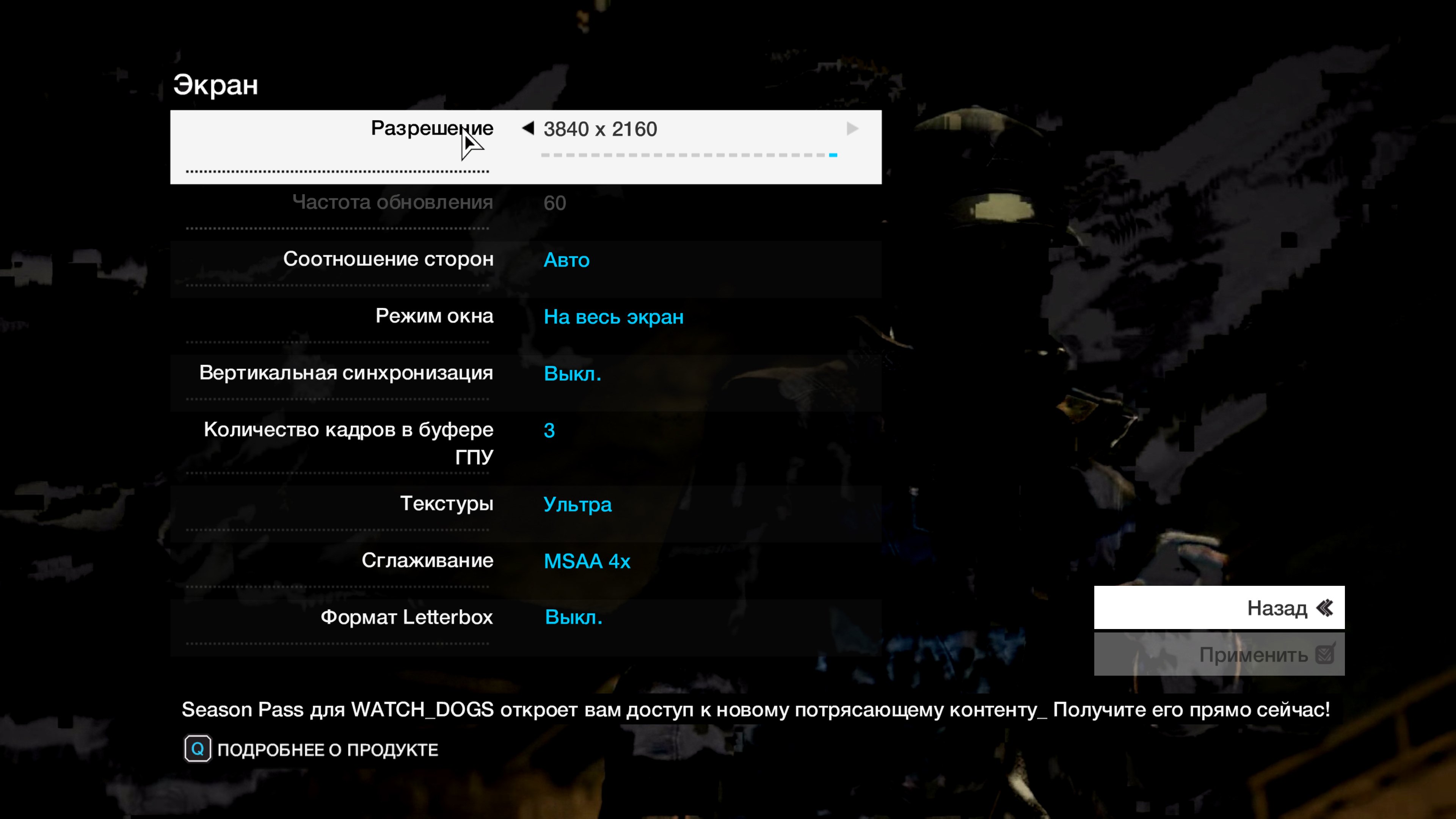
Task: Click the Частота обновления 60 value
Action: point(554,203)
